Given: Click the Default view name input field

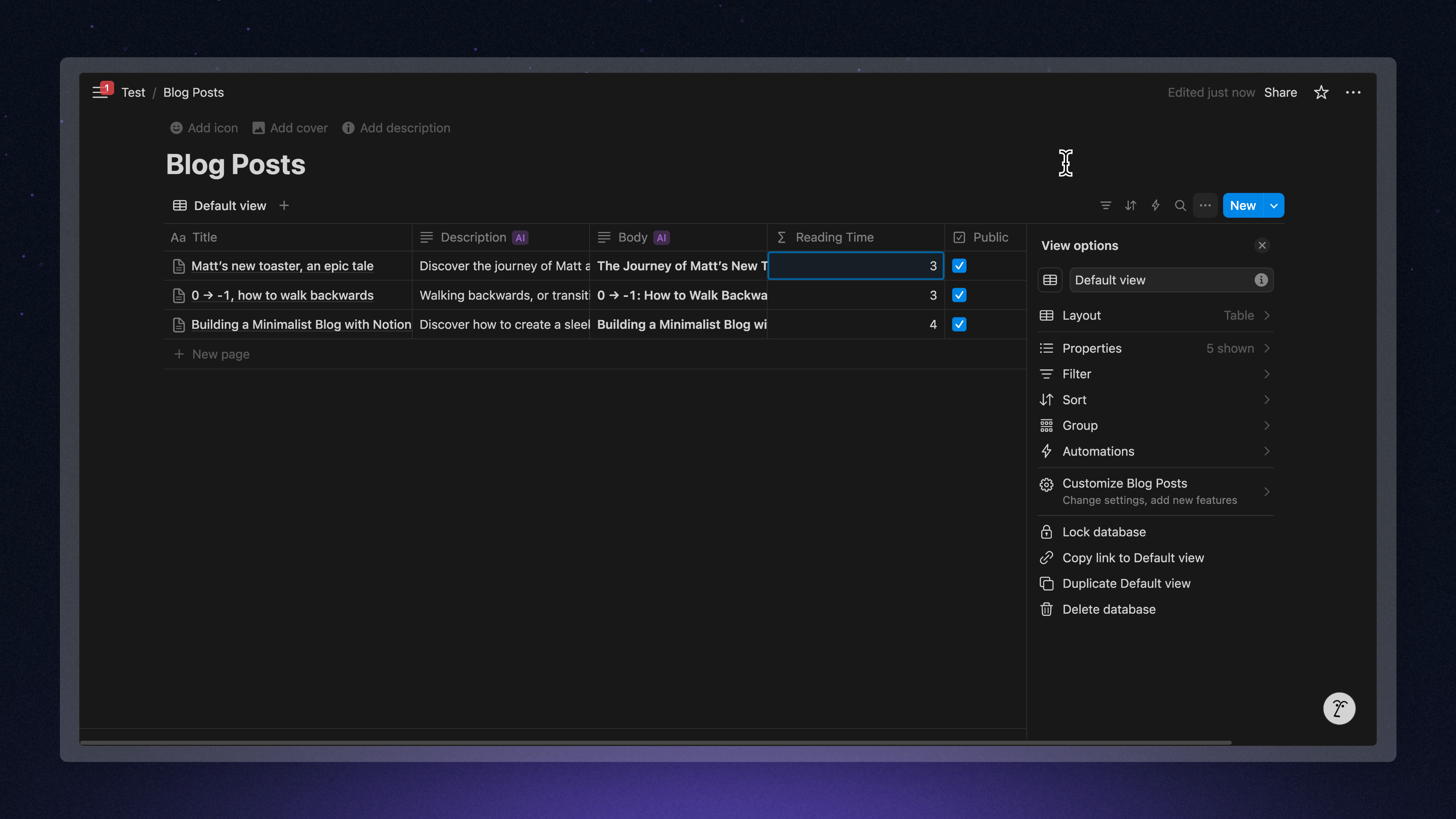Looking at the screenshot, I should (x=1171, y=280).
